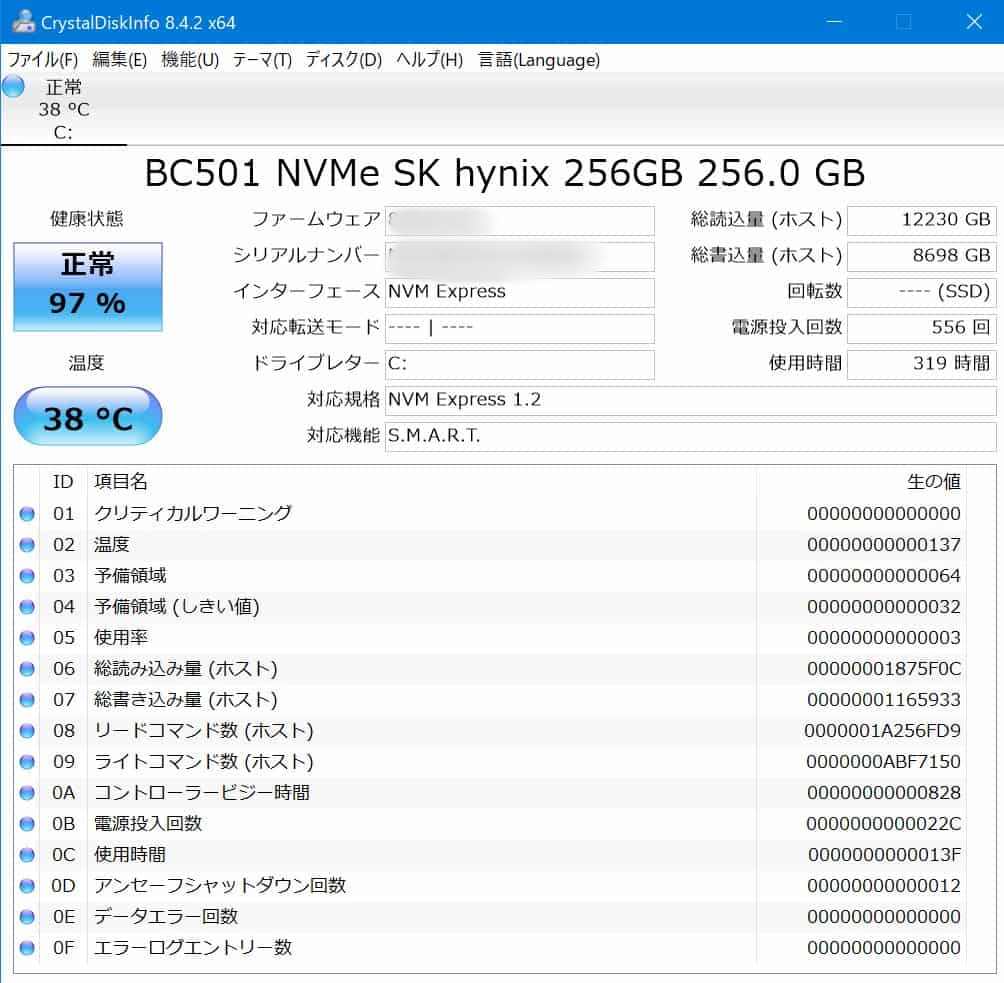Click status icon for row 0A コントローラービジー時間
Screen dimensions: 1004x983
27,793
